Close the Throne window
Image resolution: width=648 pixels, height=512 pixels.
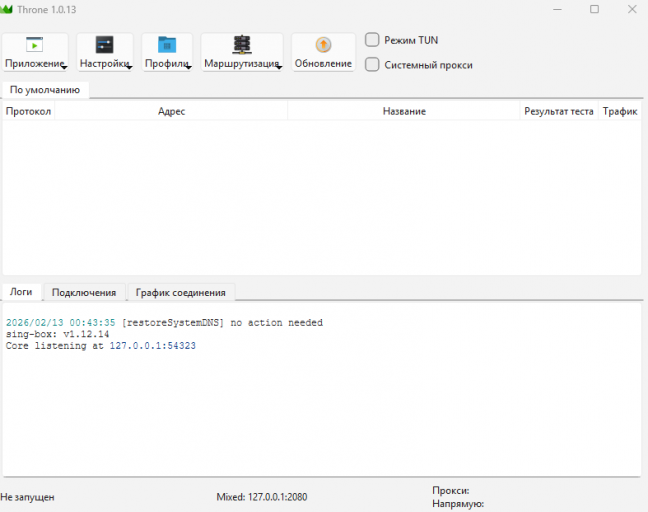click(x=632, y=9)
